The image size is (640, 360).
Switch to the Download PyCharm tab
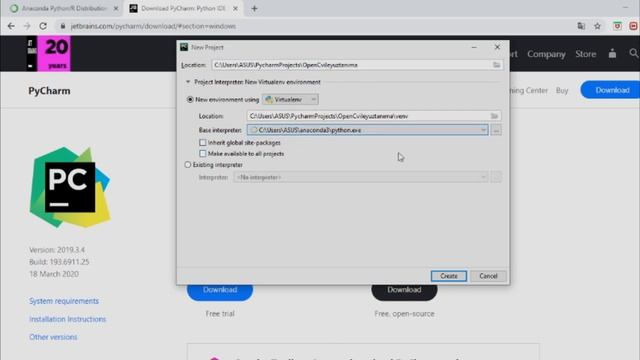click(184, 8)
